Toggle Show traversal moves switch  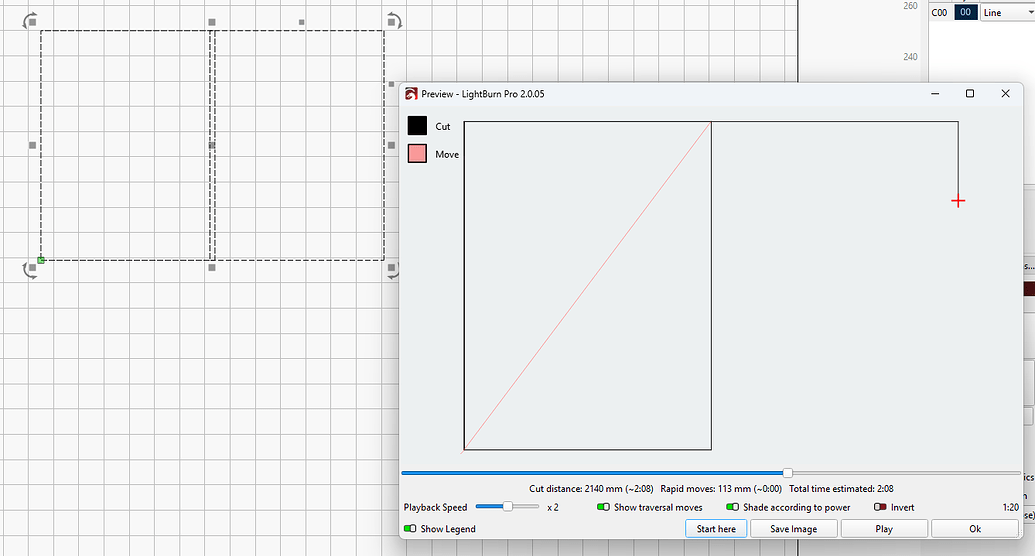(603, 507)
